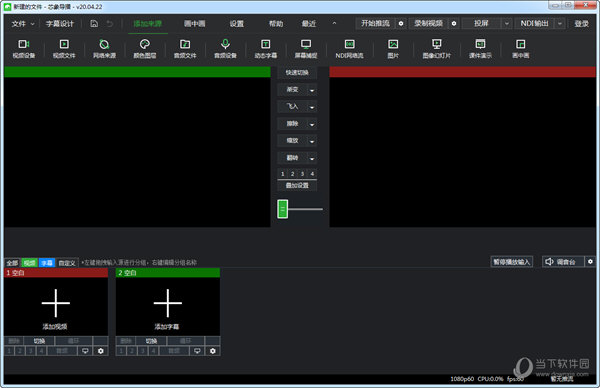
Task: Add a video file source
Action: click(x=64, y=48)
